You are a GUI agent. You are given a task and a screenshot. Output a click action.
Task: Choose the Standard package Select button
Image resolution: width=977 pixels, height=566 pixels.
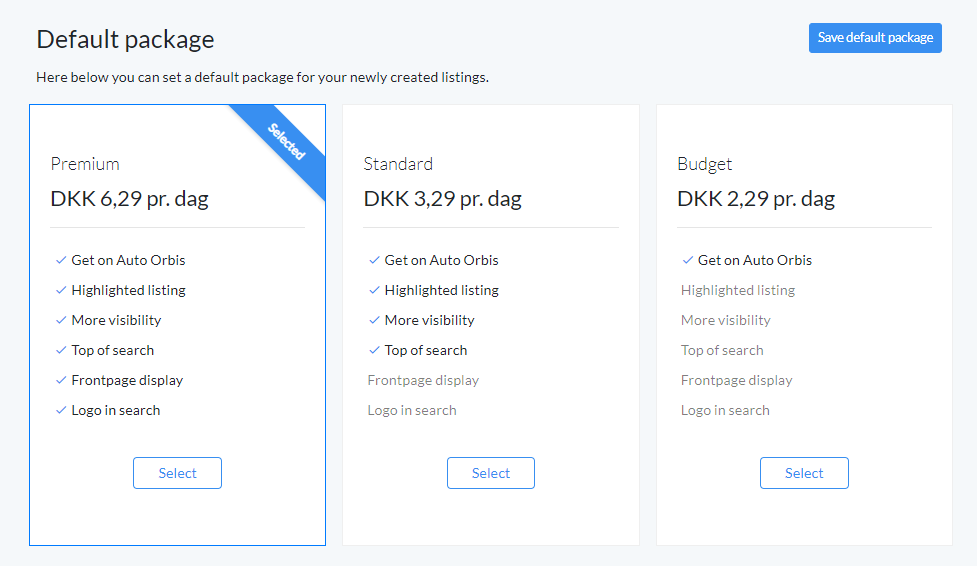(490, 473)
